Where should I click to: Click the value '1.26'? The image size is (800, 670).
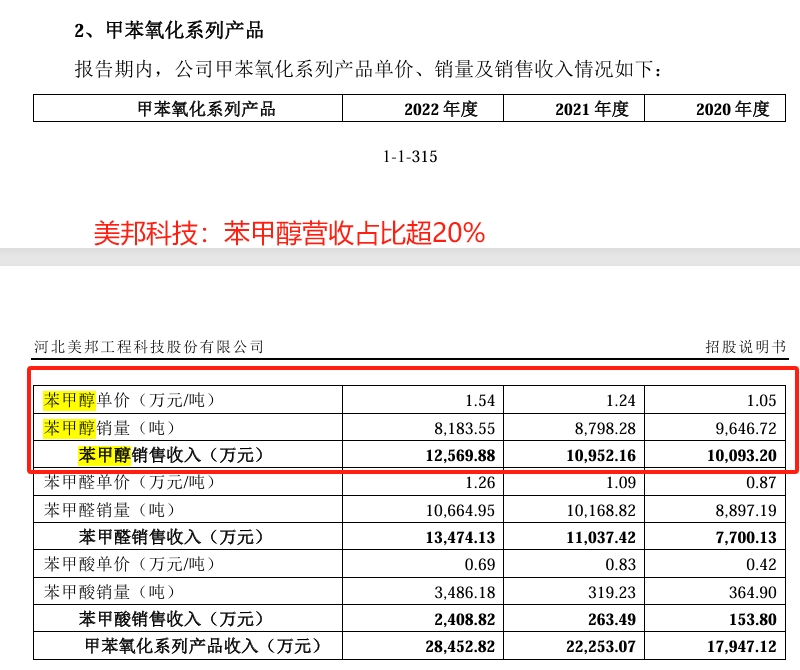coord(480,483)
